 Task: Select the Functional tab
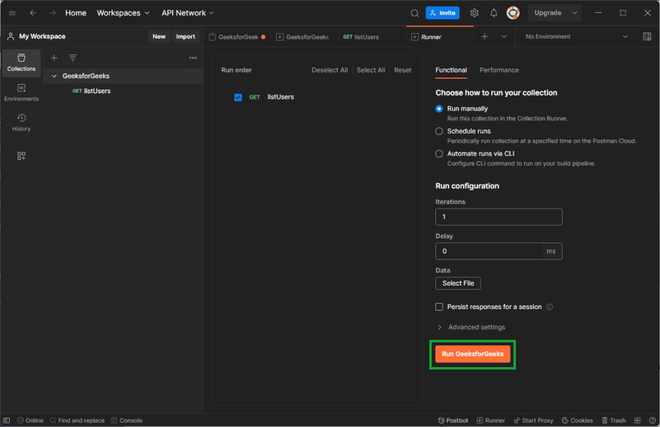[x=451, y=70]
